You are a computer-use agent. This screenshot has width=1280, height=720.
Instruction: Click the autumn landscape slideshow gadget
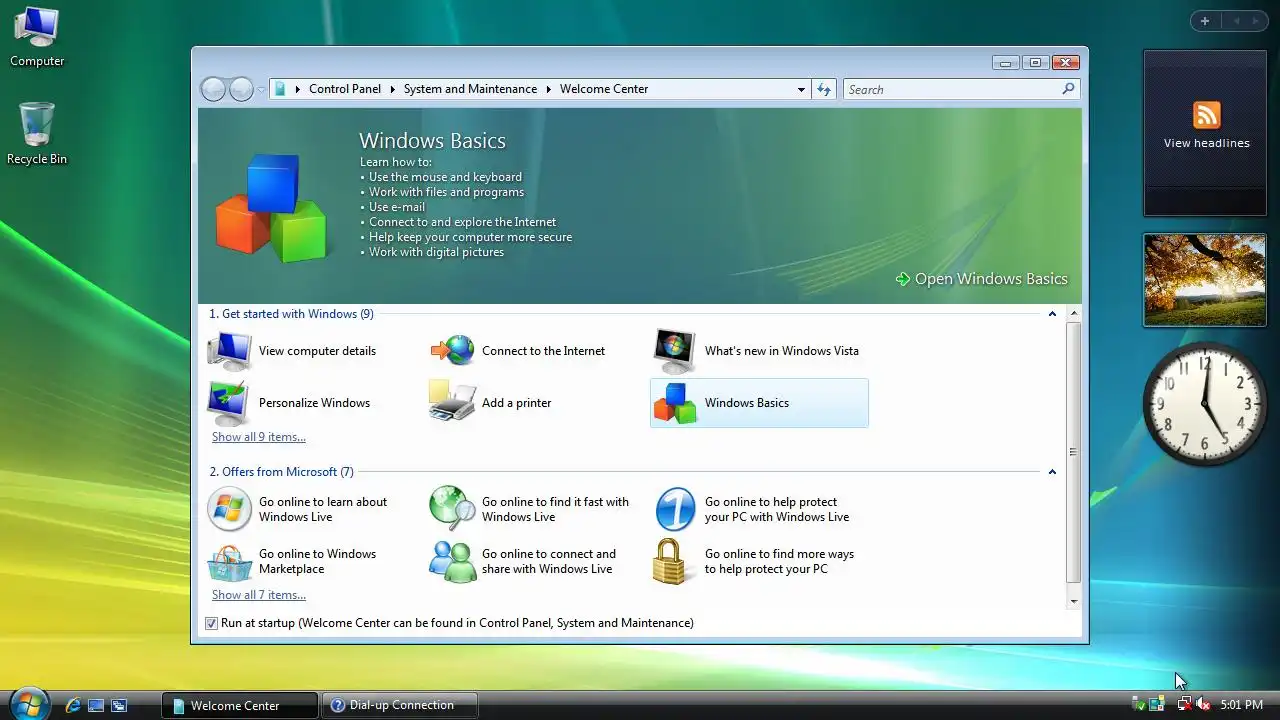(x=1205, y=280)
